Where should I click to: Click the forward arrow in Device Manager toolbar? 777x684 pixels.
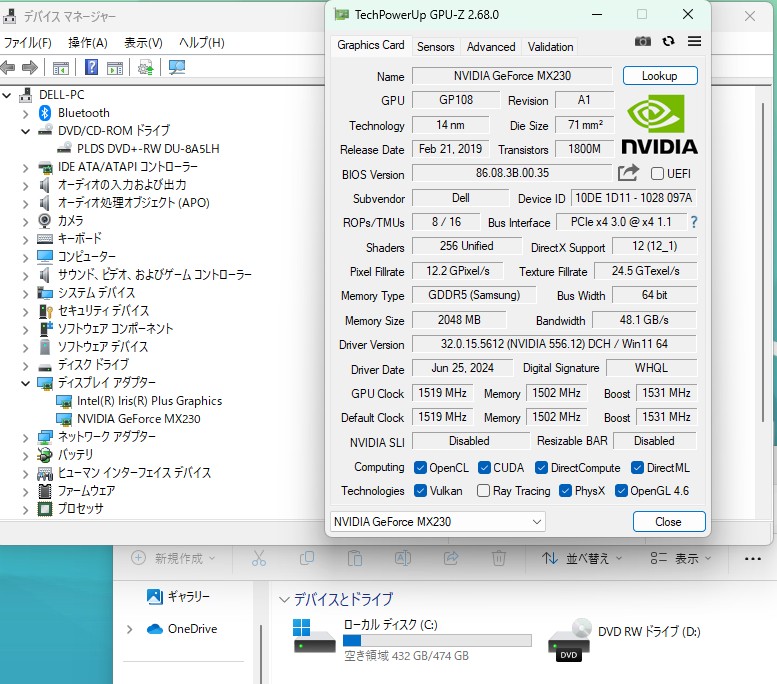(30, 67)
